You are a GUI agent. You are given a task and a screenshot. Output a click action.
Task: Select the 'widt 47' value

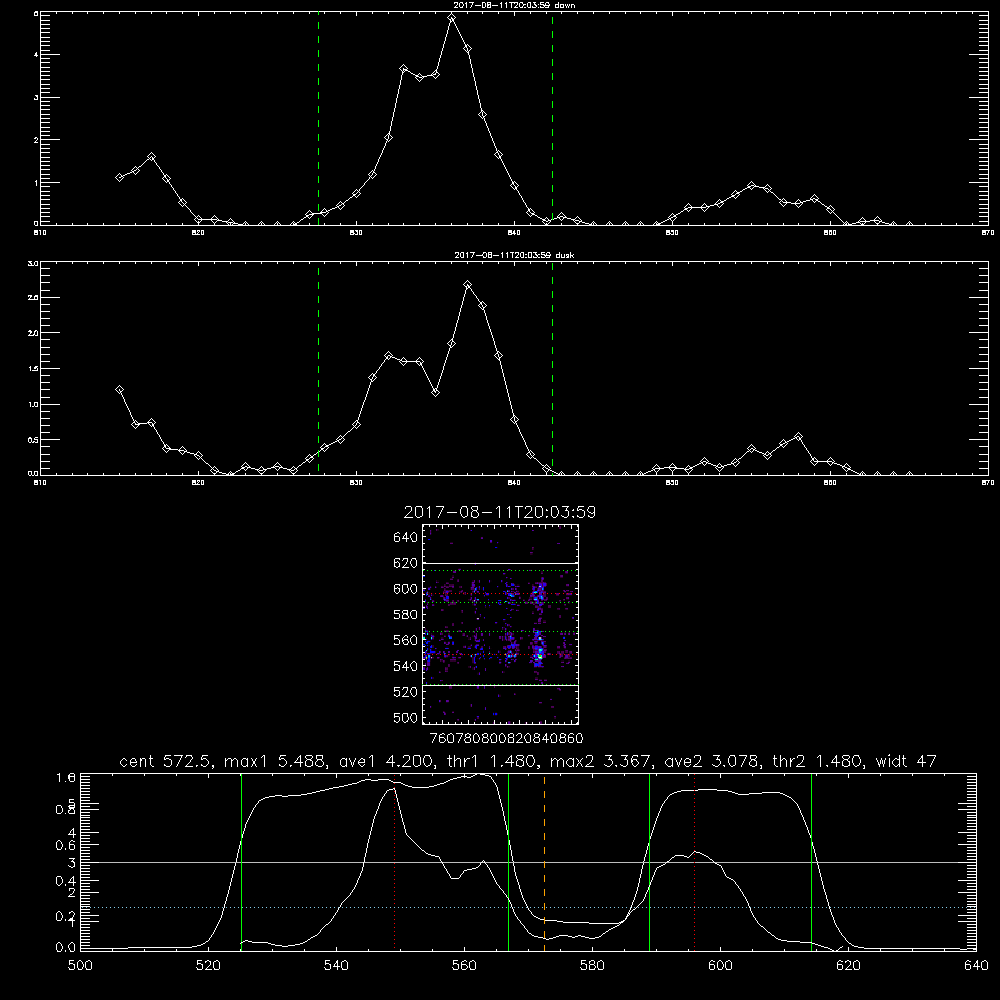click(x=906, y=761)
